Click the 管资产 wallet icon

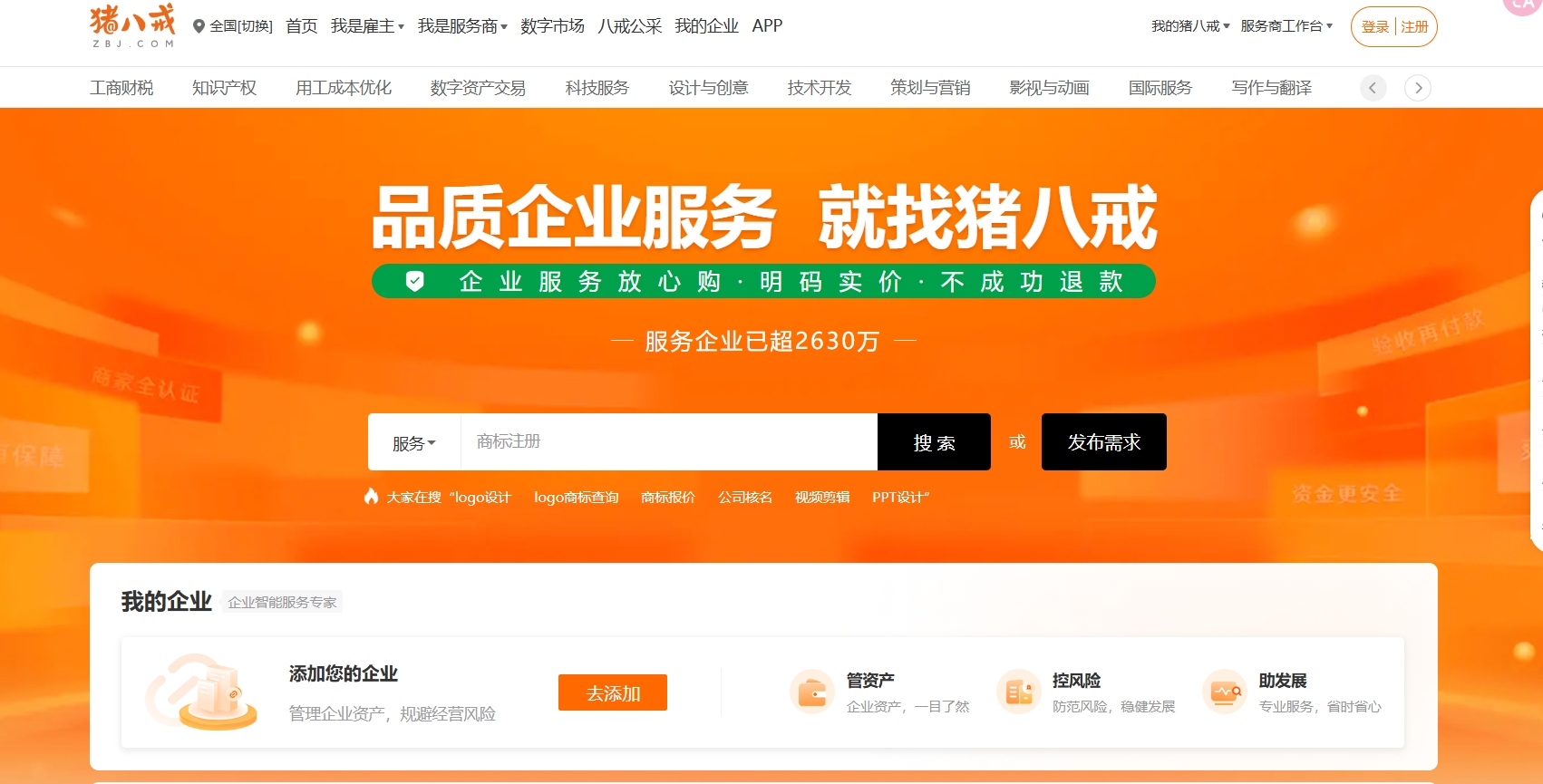pyautogui.click(x=811, y=692)
